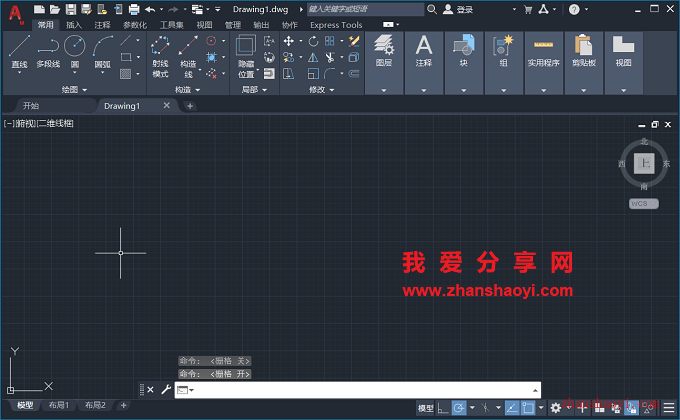Select the Circle (圆) tool

pyautogui.click(x=75, y=51)
